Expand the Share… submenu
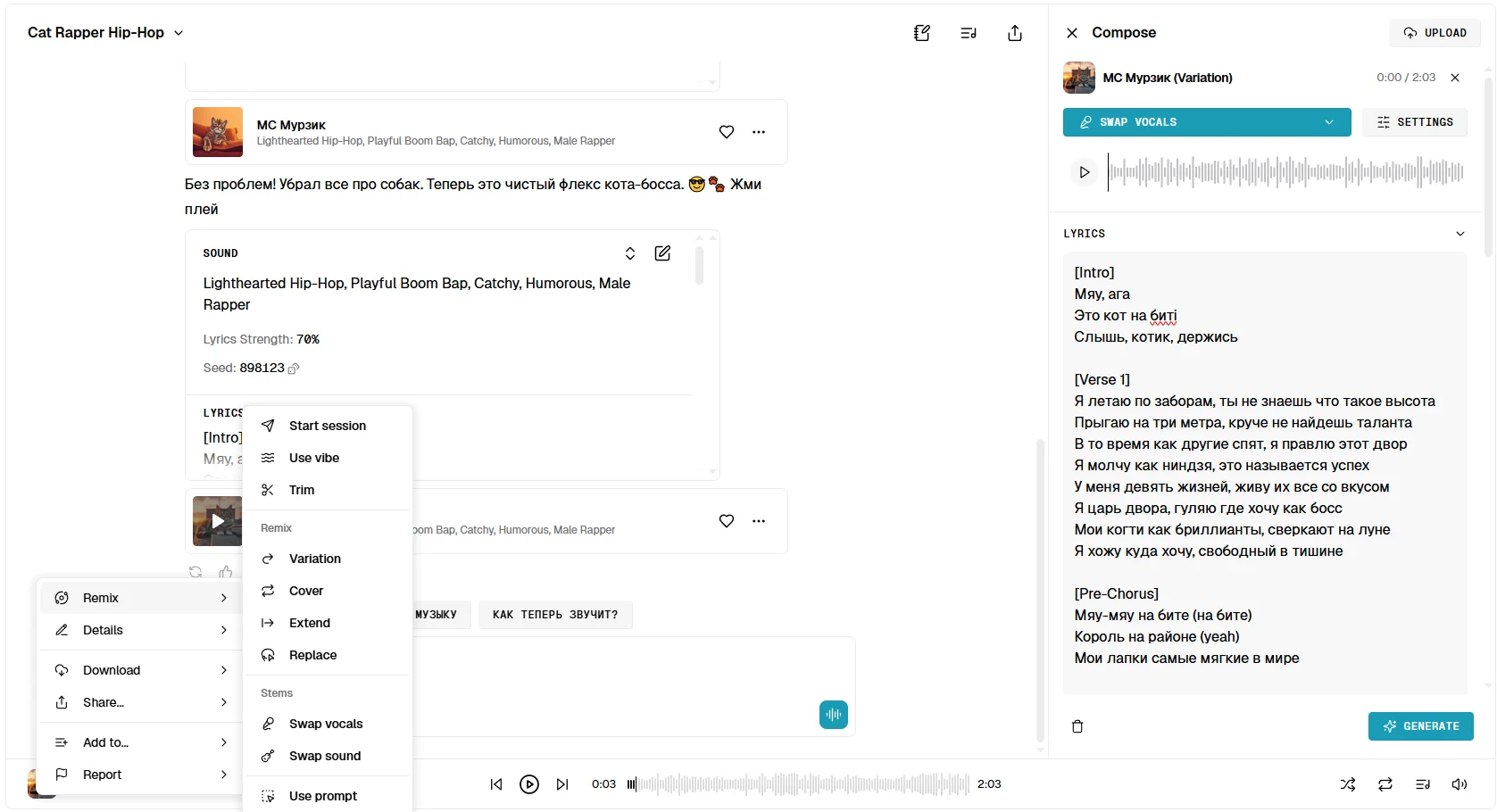Screen dimensions: 1497x812 coord(140,702)
